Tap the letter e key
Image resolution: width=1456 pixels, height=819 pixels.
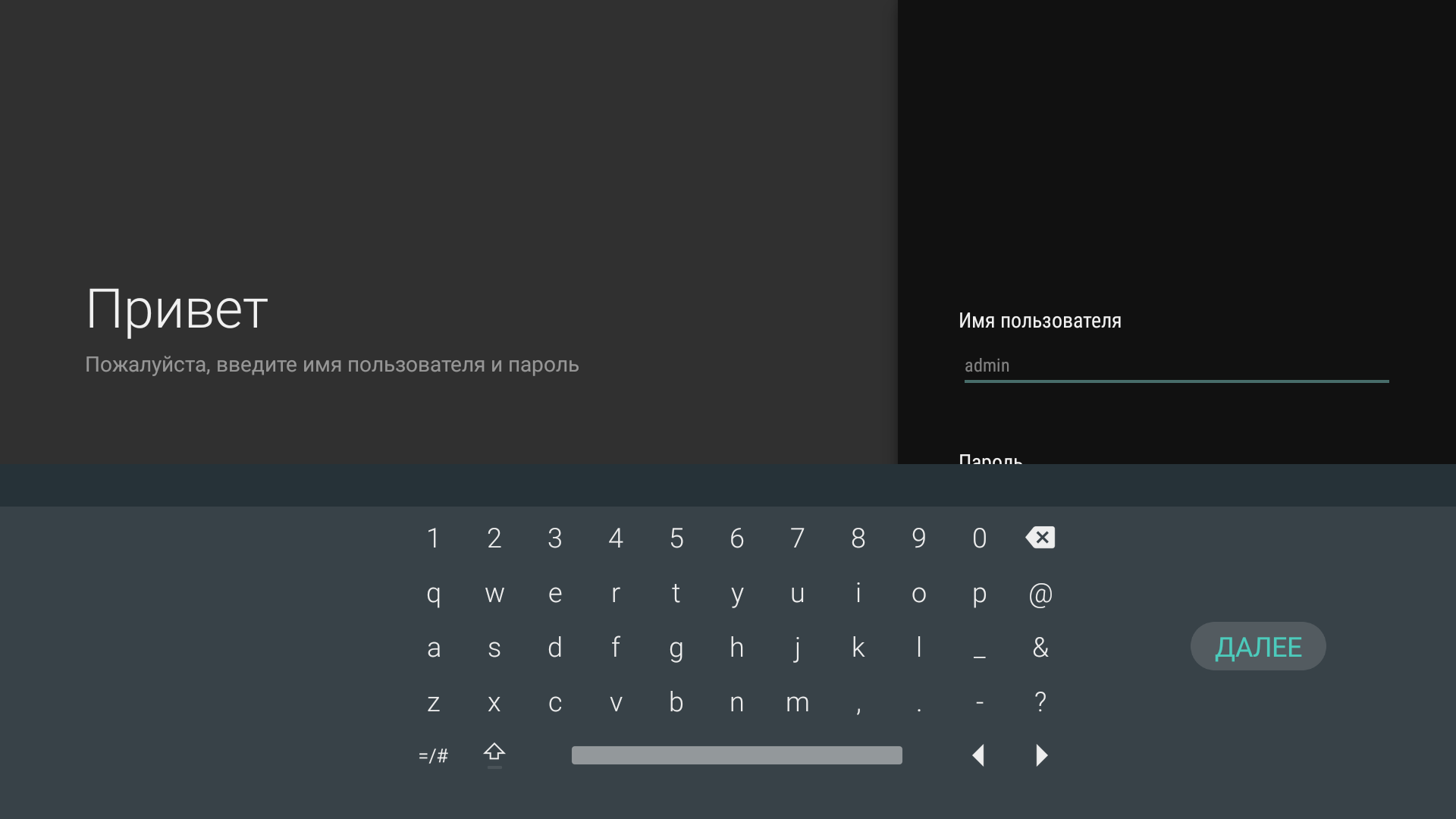(555, 594)
